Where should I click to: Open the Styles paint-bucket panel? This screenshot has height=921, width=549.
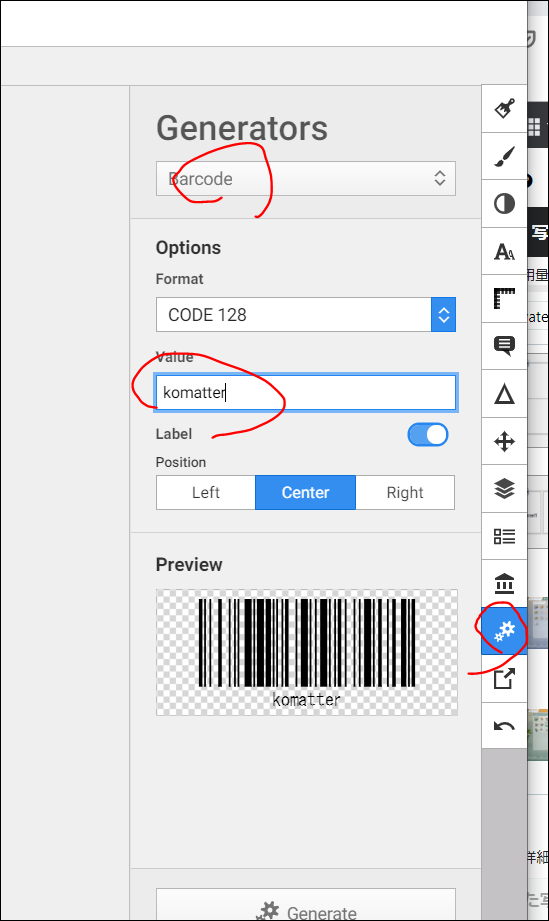[x=504, y=108]
